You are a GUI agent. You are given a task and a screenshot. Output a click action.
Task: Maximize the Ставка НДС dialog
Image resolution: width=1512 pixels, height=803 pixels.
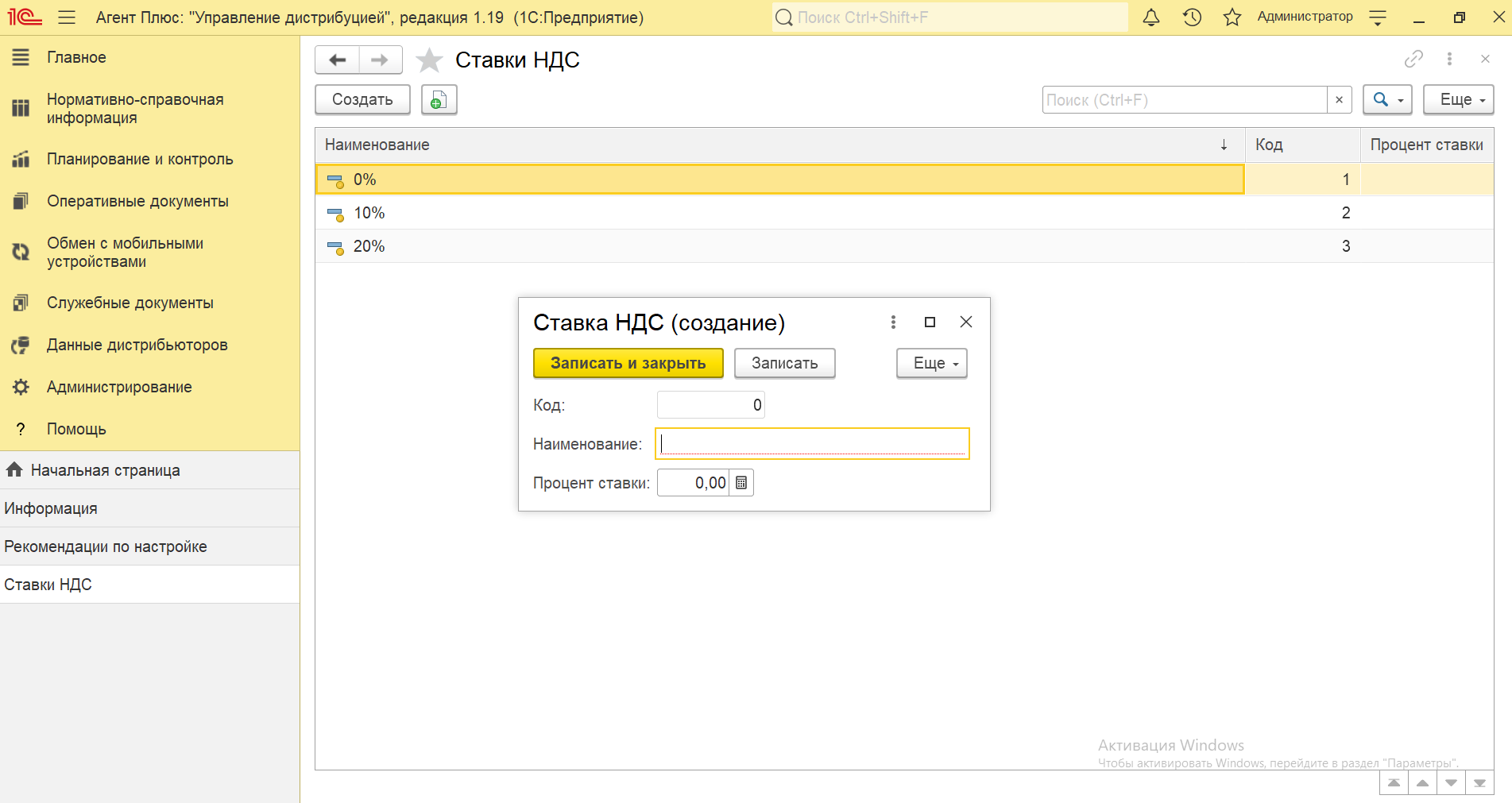[x=930, y=322]
